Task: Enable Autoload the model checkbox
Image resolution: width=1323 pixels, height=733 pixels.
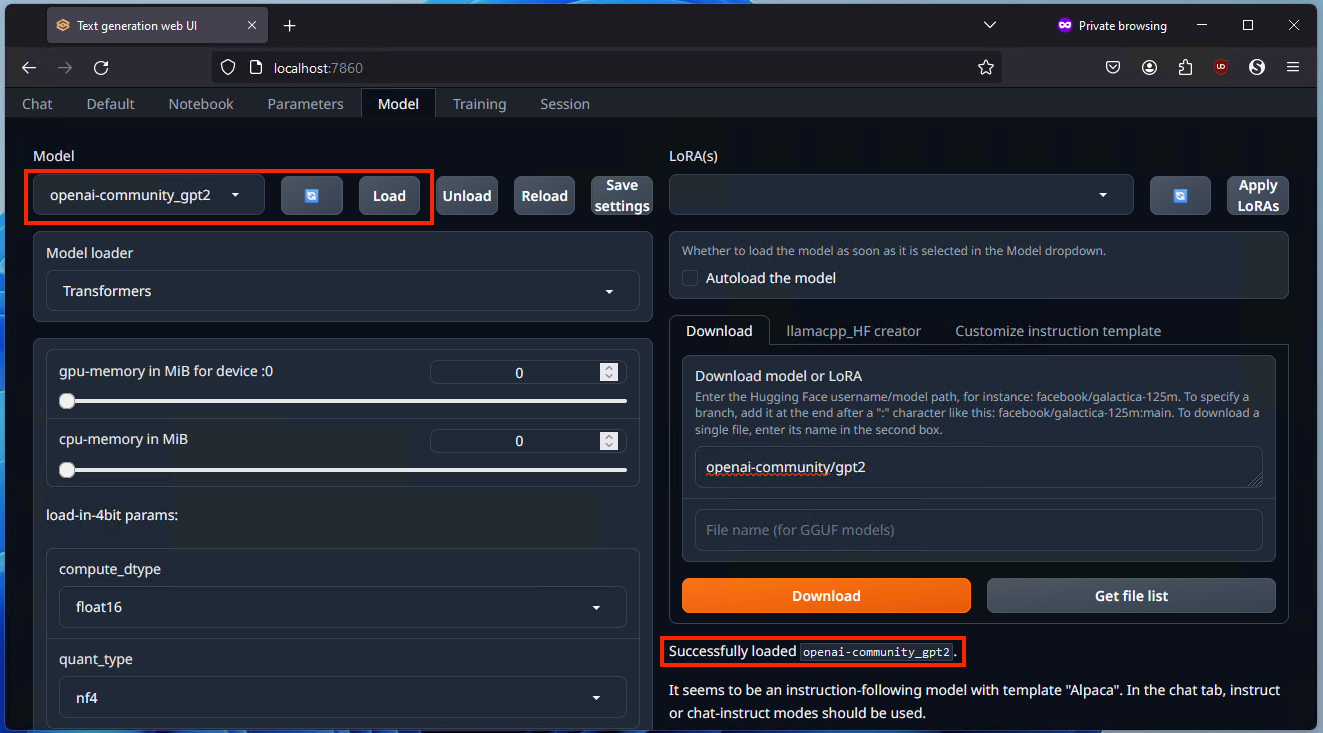Action: pos(690,278)
